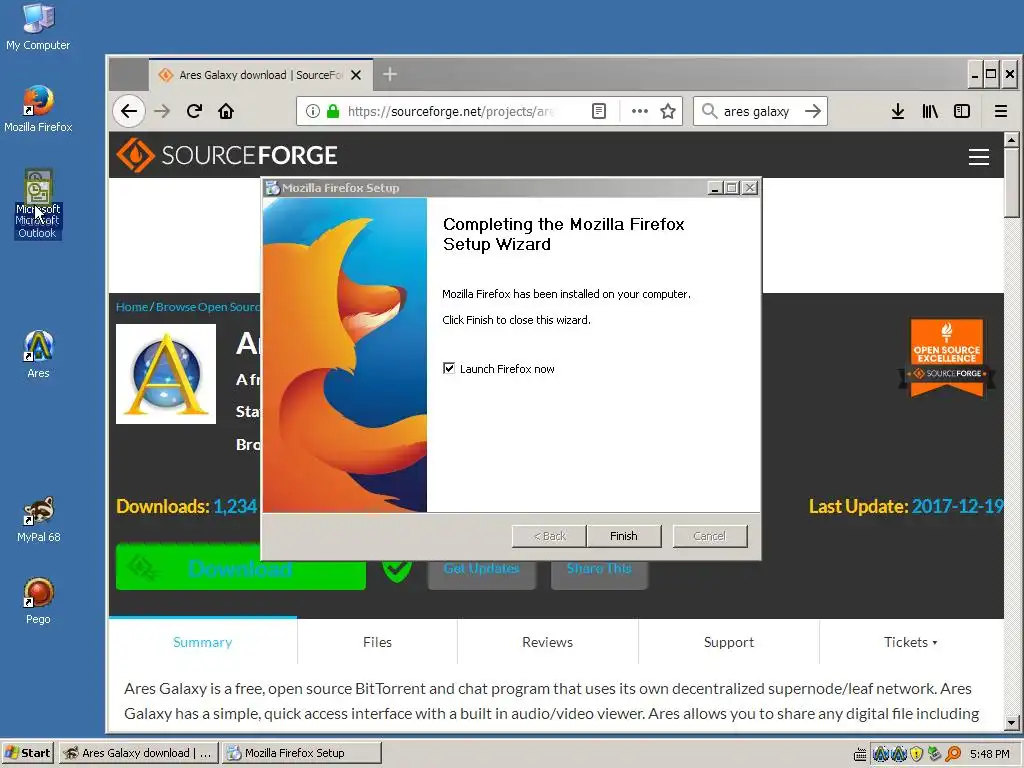Show site information icon in address bar
Image resolution: width=1024 pixels, height=768 pixels.
[313, 111]
